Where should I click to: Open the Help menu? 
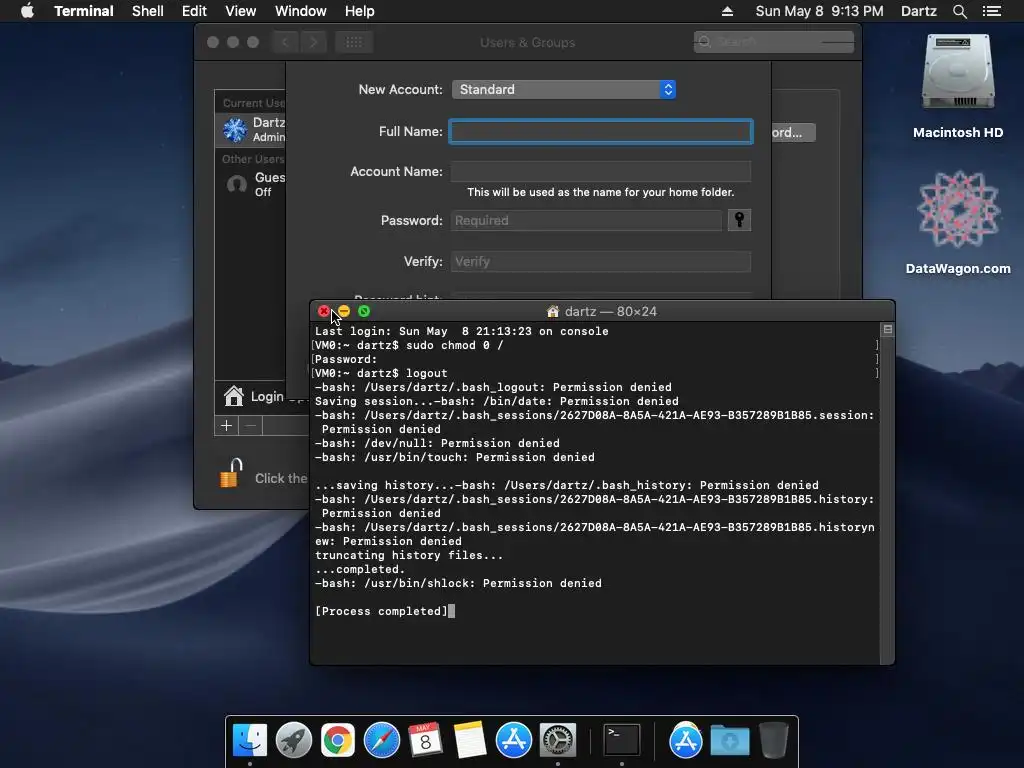point(359,11)
